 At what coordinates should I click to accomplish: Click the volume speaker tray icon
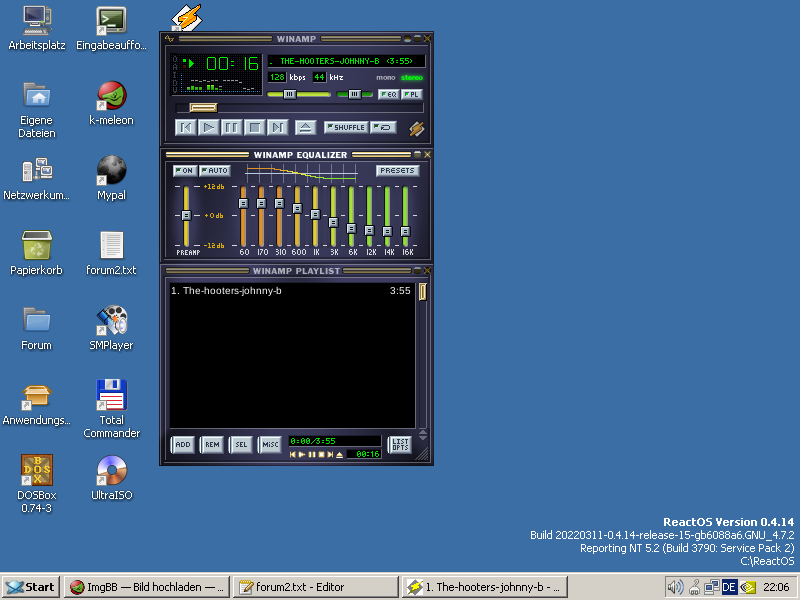click(x=675, y=587)
